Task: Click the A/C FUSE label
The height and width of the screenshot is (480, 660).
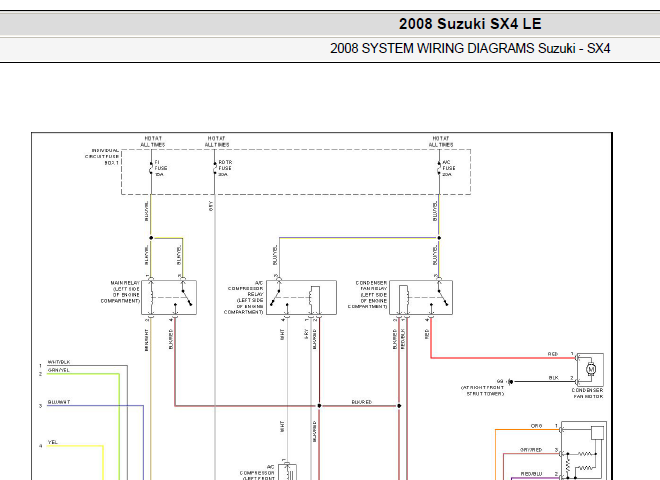Action: 448,168
